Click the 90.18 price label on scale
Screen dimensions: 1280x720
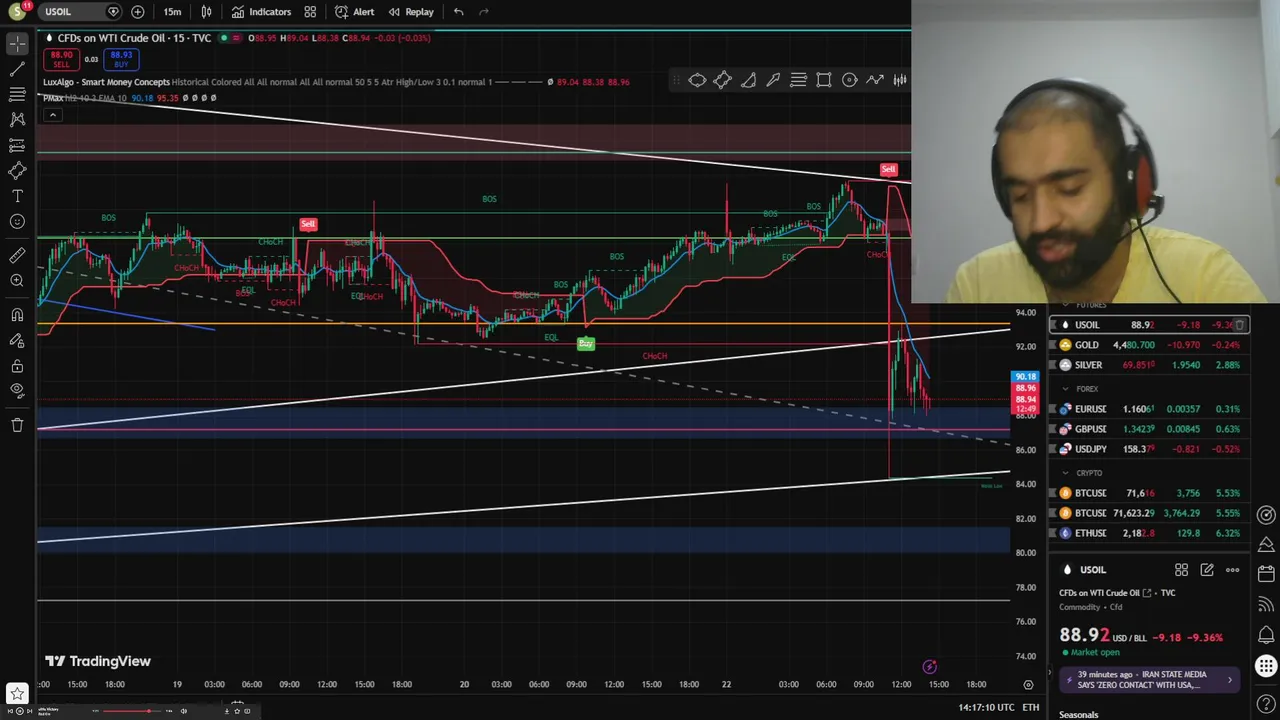(x=1026, y=377)
